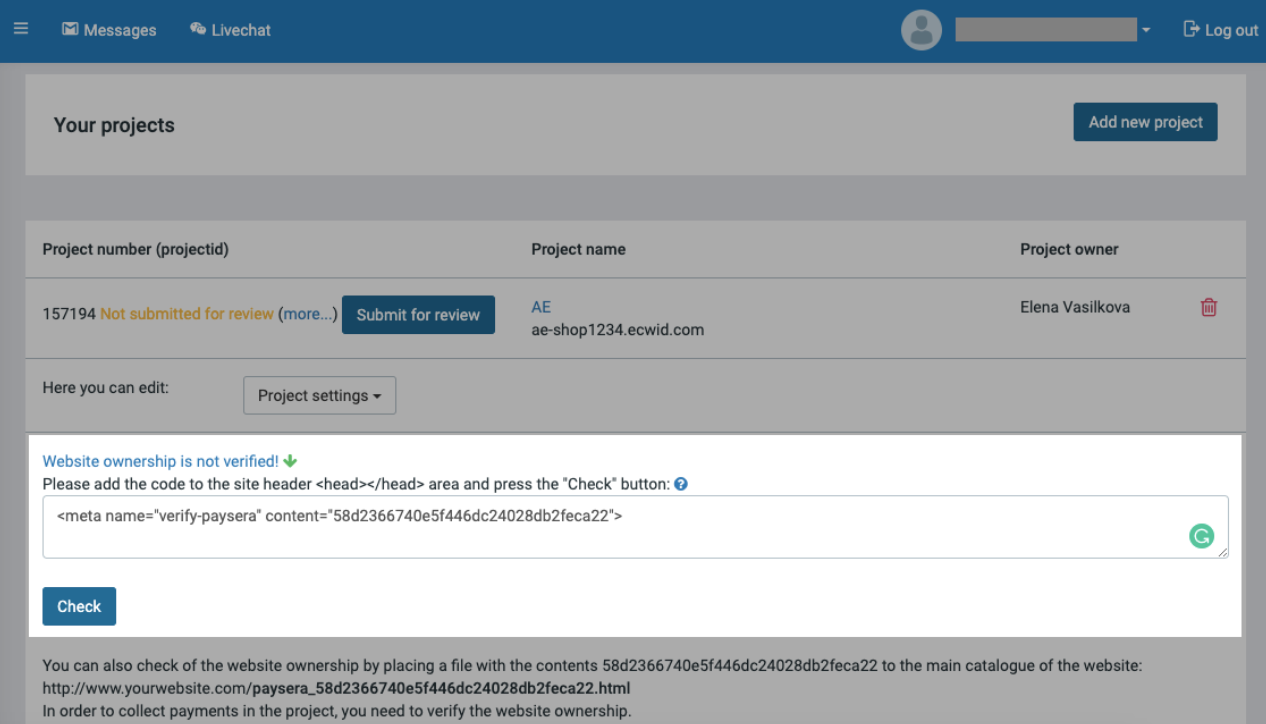Click the project number 157194

tap(69, 314)
